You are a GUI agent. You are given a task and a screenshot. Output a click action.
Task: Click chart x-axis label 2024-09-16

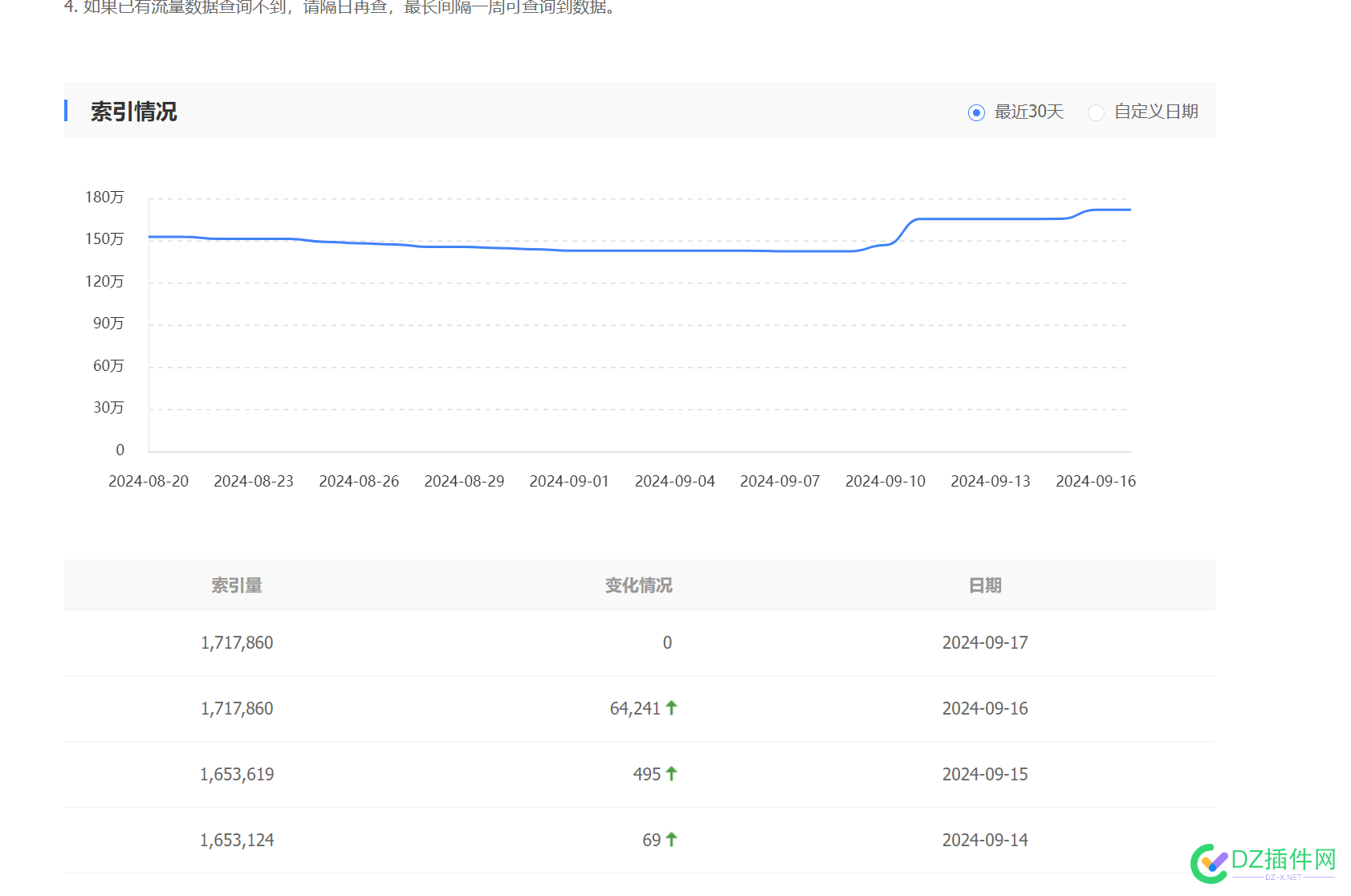pyautogui.click(x=1096, y=481)
